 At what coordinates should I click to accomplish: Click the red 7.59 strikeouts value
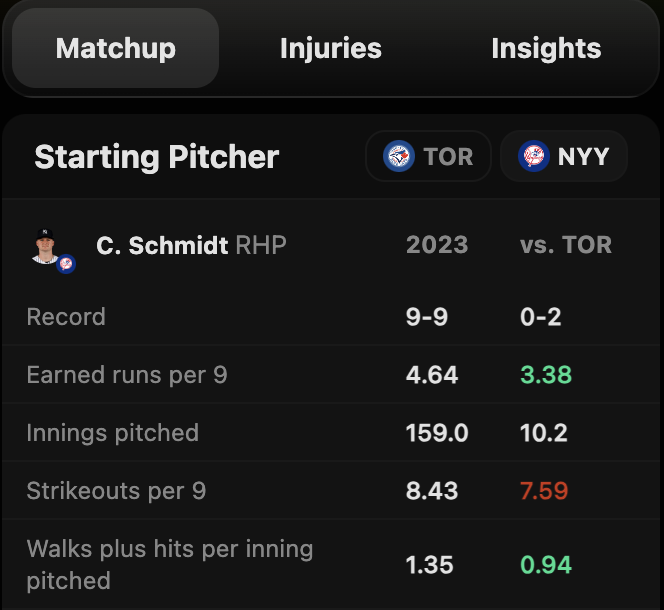pos(545,491)
